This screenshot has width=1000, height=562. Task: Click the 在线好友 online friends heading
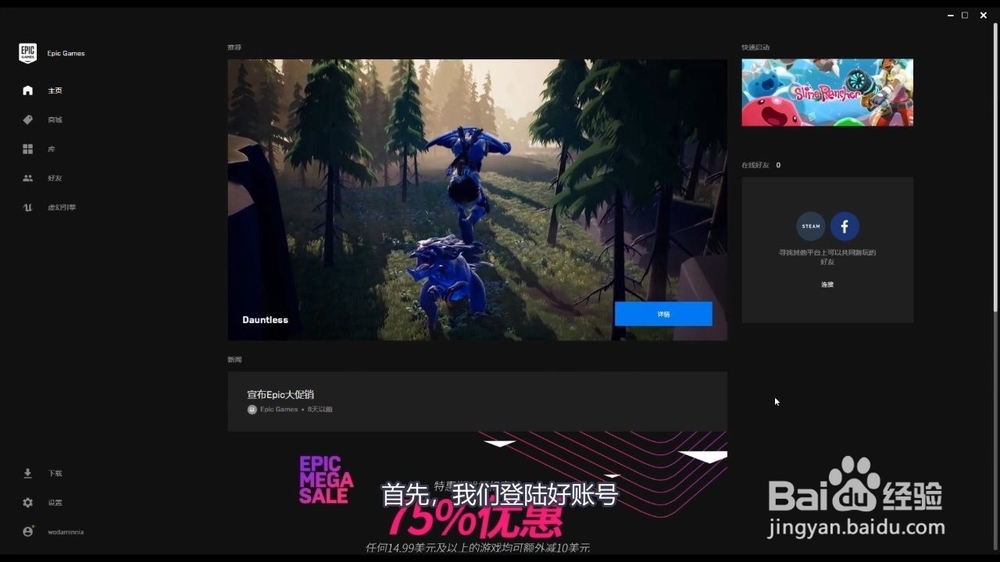pyautogui.click(x=756, y=165)
